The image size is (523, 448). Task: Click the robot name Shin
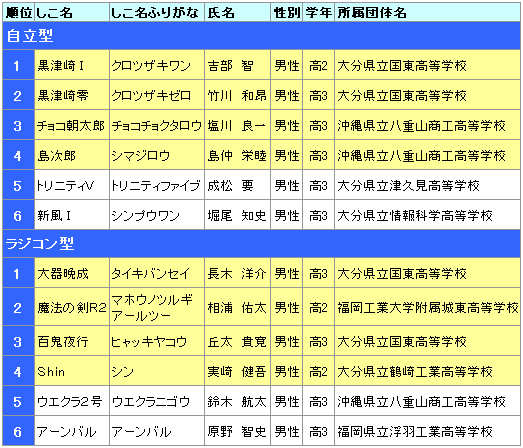click(x=51, y=372)
